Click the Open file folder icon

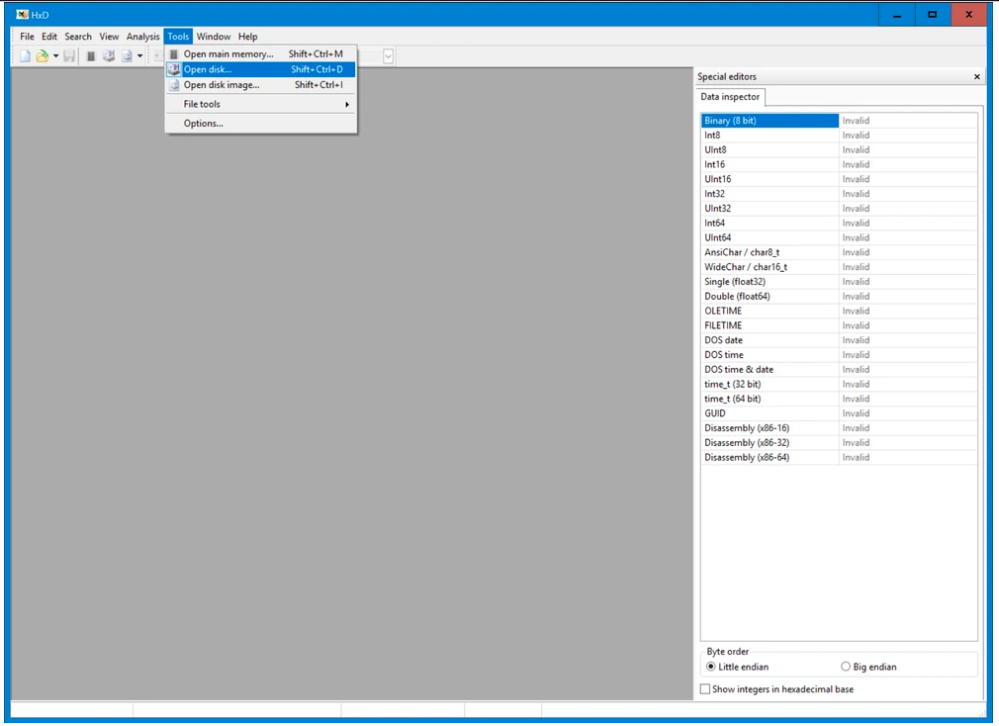(x=41, y=56)
